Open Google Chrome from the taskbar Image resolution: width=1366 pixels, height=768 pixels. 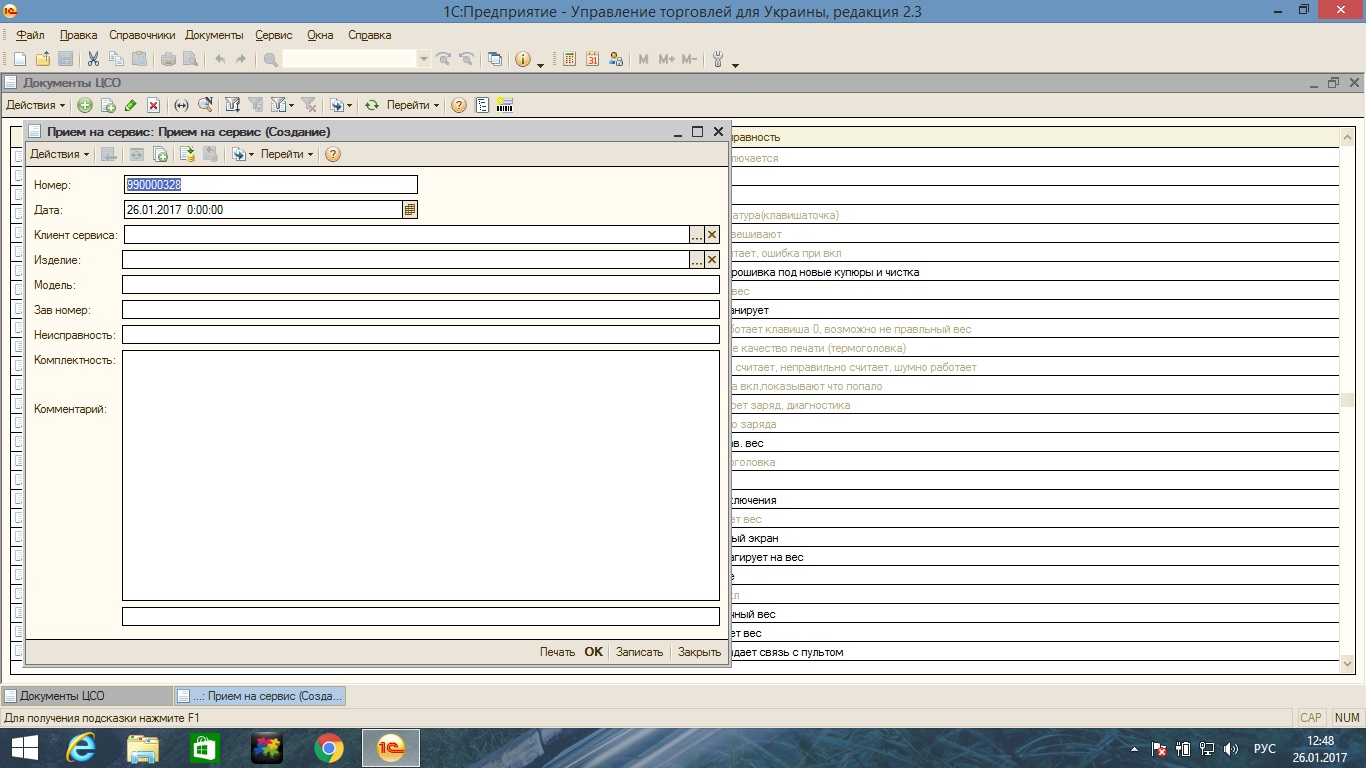tap(329, 748)
